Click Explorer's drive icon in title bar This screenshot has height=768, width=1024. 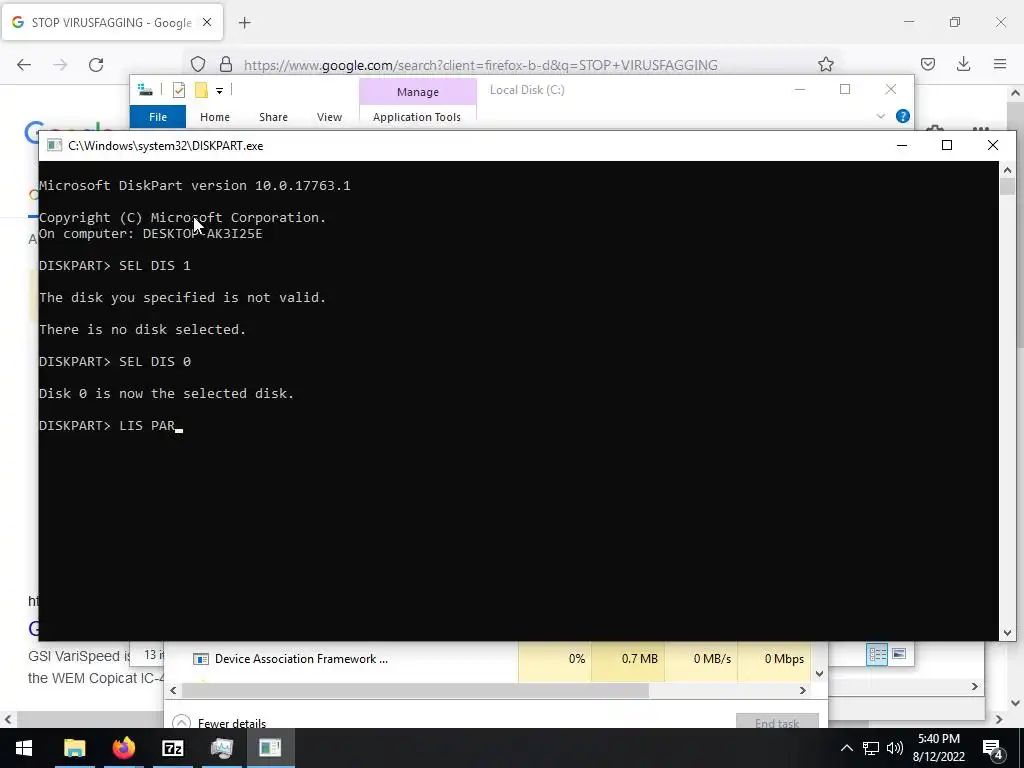pyautogui.click(x=146, y=90)
